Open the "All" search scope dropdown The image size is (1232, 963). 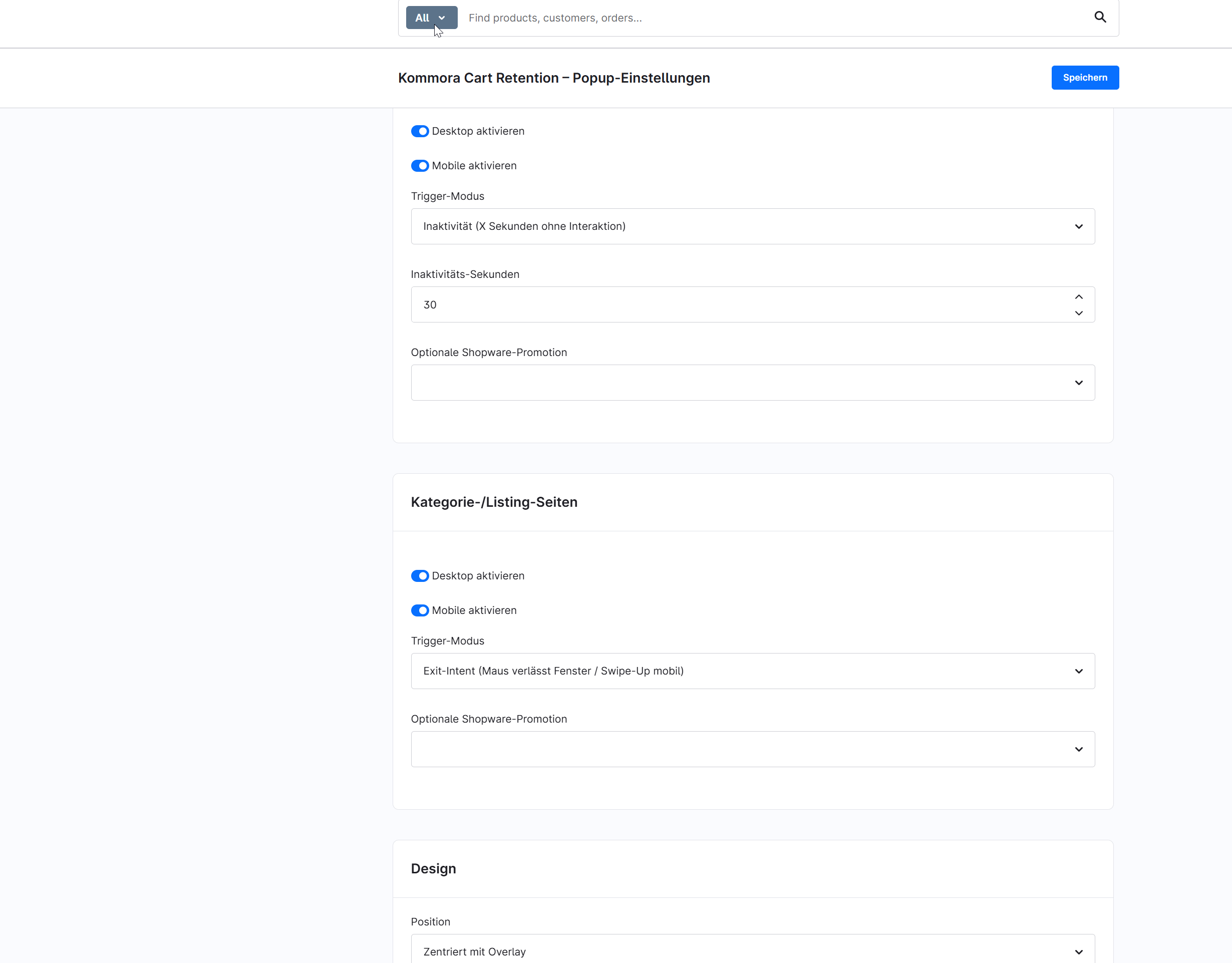click(432, 18)
